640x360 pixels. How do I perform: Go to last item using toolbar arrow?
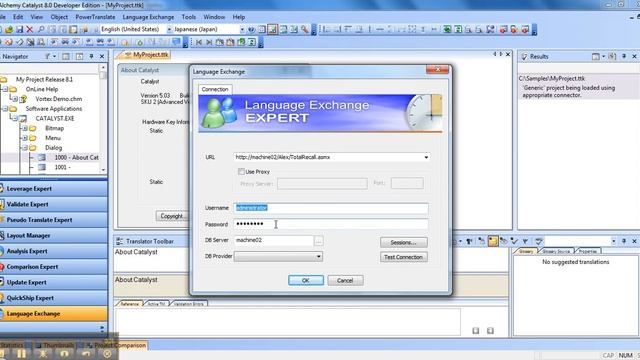[x=209, y=42]
